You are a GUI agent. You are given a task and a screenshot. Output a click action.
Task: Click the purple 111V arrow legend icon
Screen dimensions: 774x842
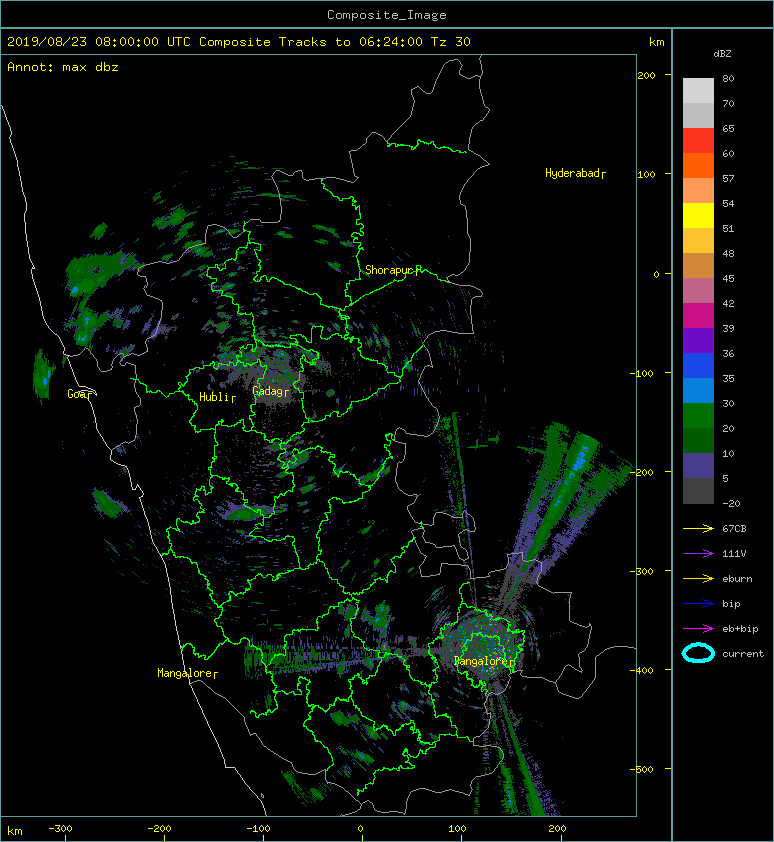click(698, 554)
